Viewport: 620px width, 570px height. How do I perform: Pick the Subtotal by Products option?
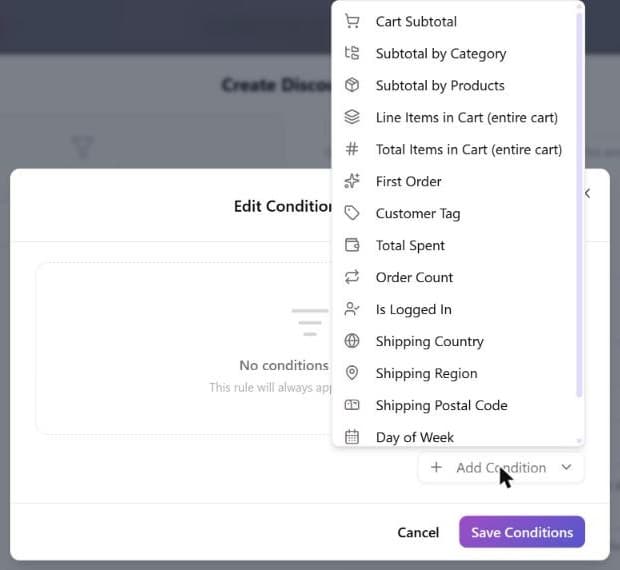point(455,85)
